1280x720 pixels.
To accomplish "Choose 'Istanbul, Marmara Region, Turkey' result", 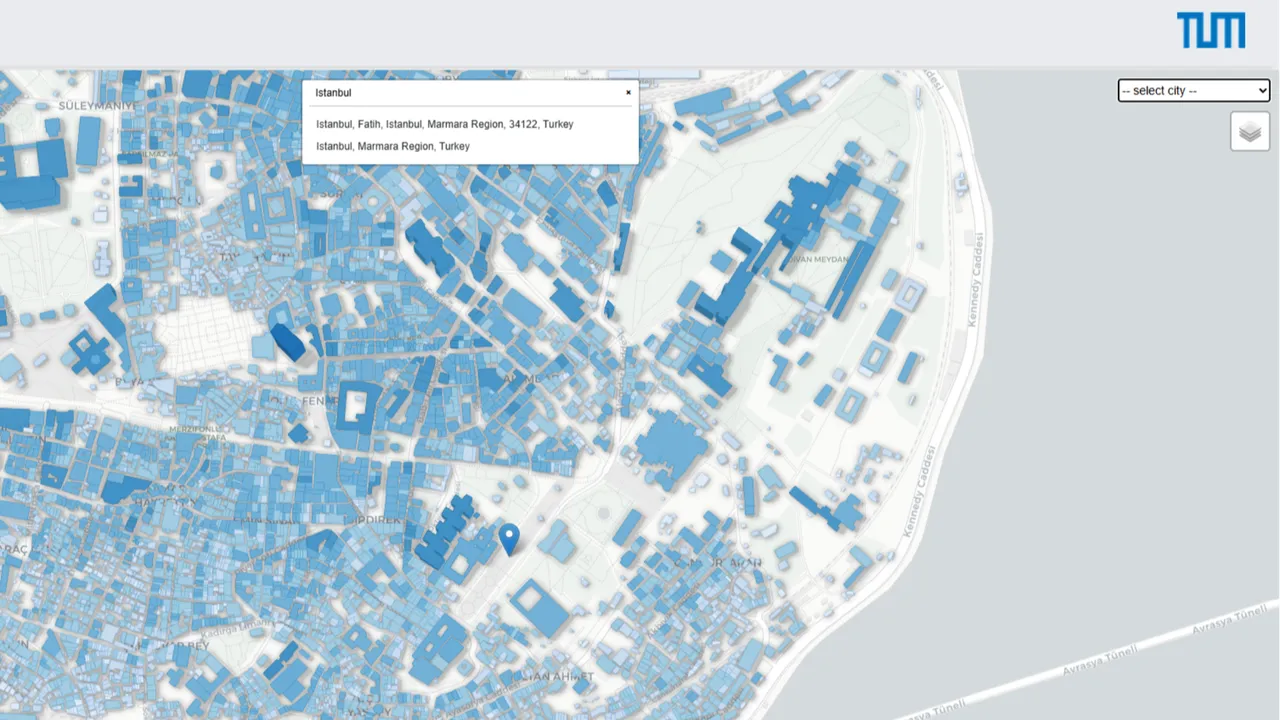I will [x=393, y=146].
